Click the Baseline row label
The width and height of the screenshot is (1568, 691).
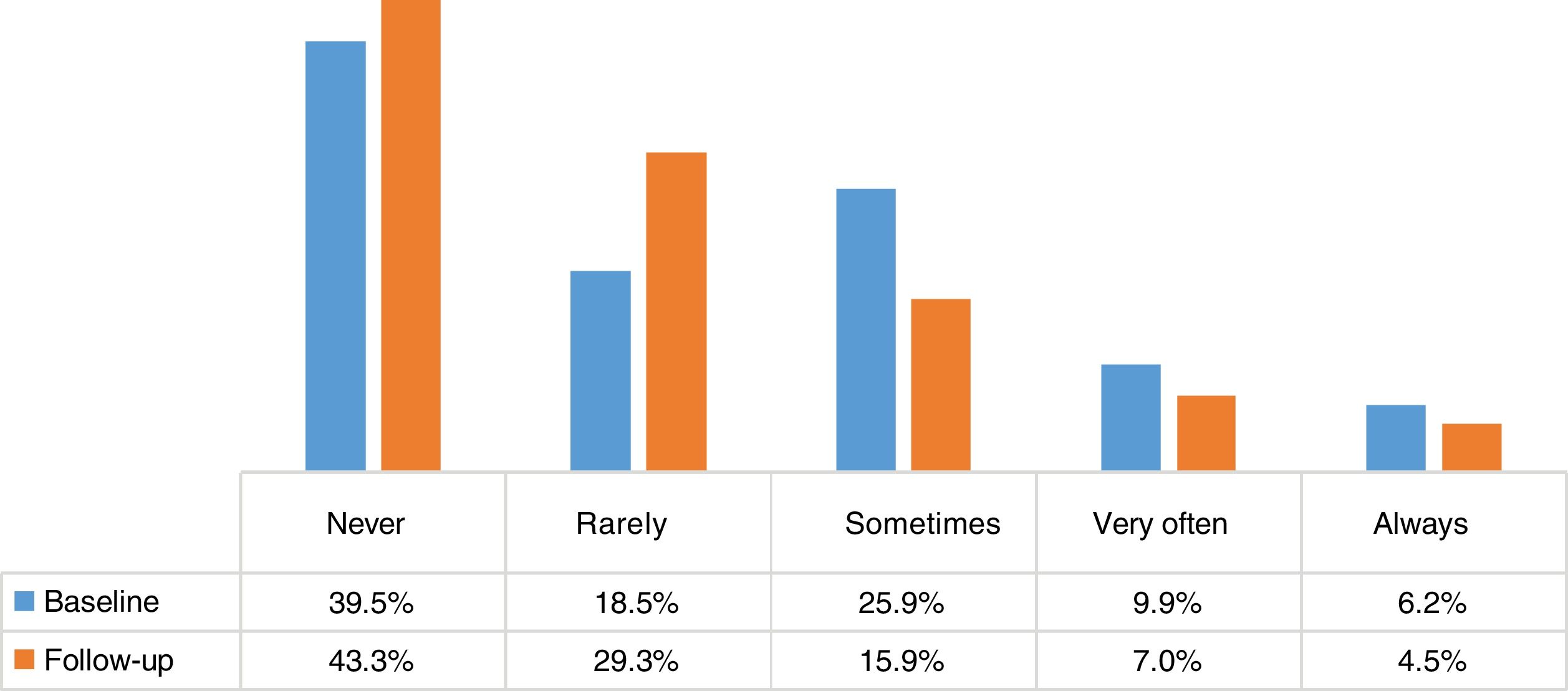(102, 602)
